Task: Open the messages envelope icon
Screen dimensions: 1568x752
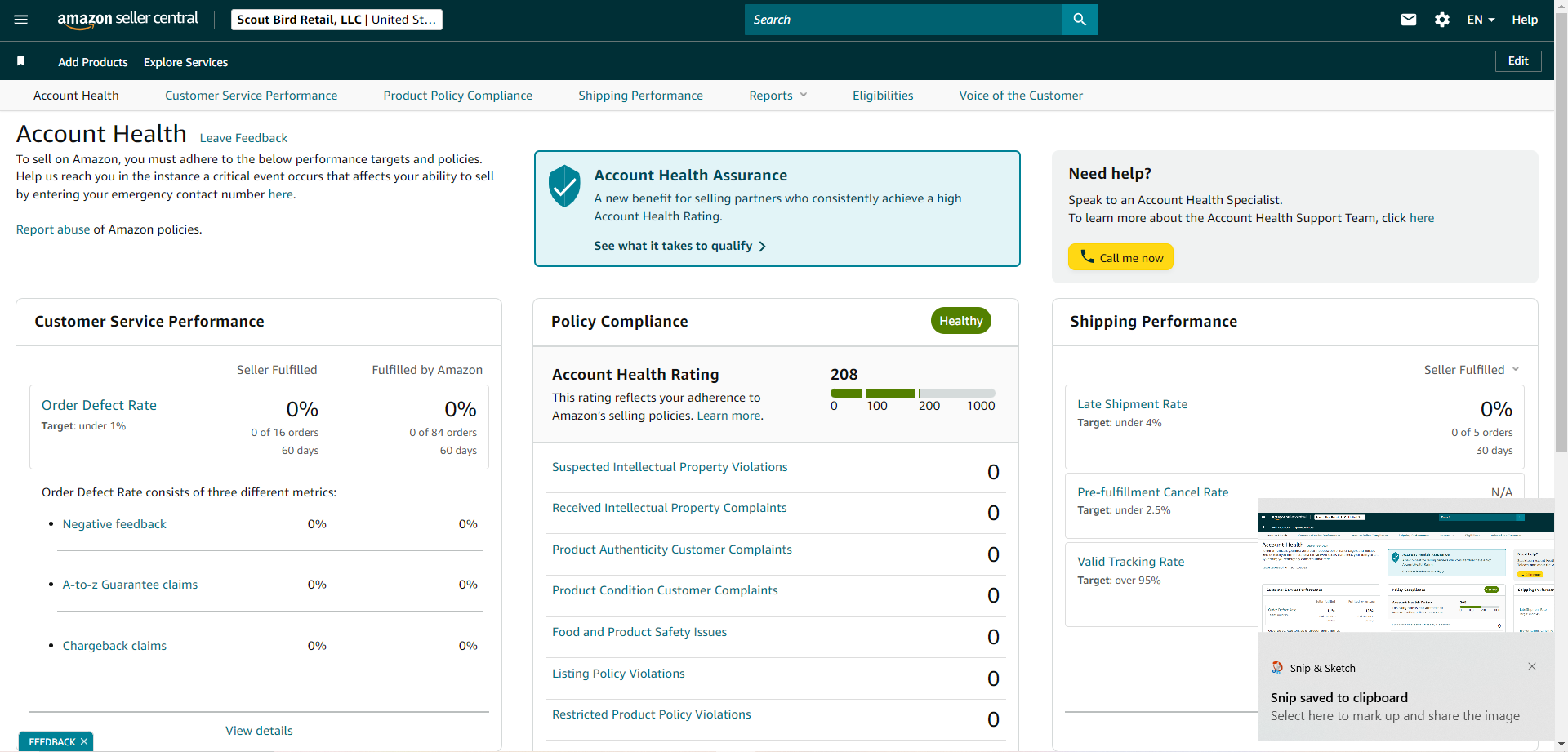Action: coord(1409,20)
